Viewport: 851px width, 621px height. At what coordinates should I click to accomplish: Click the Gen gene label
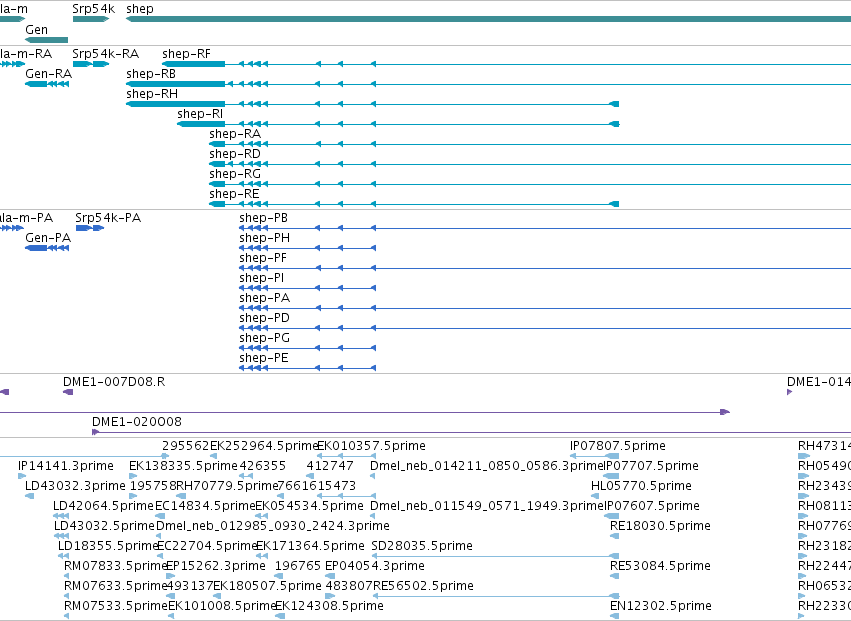[36, 30]
